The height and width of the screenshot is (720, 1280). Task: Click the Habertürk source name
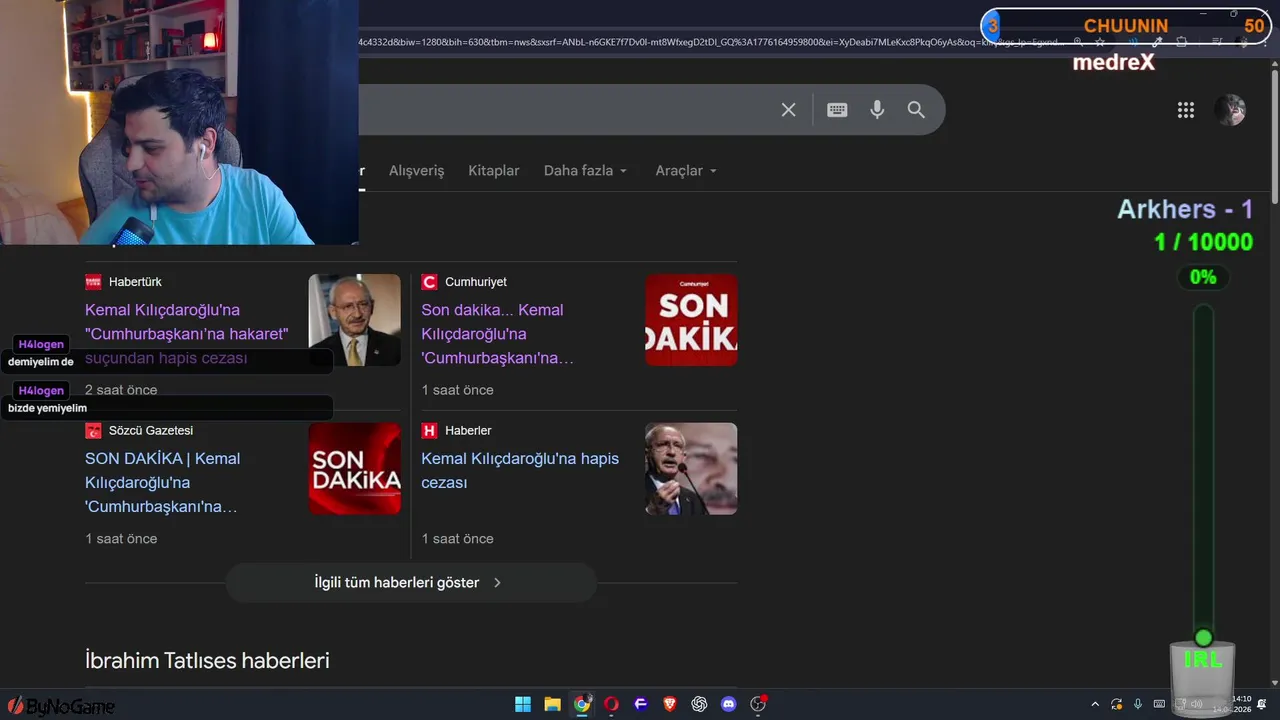point(135,282)
